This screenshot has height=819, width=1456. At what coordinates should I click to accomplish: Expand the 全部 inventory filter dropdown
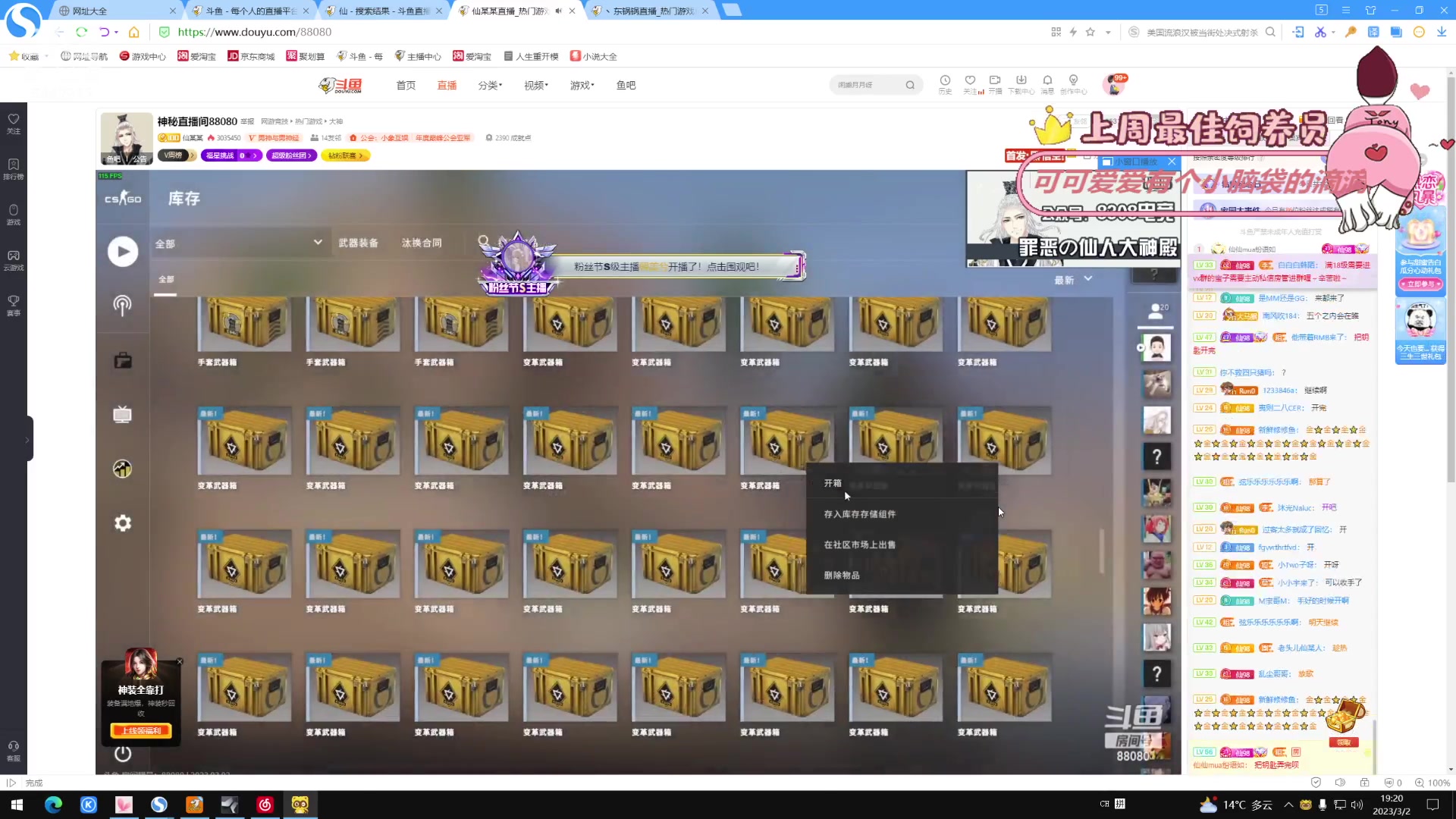click(240, 243)
